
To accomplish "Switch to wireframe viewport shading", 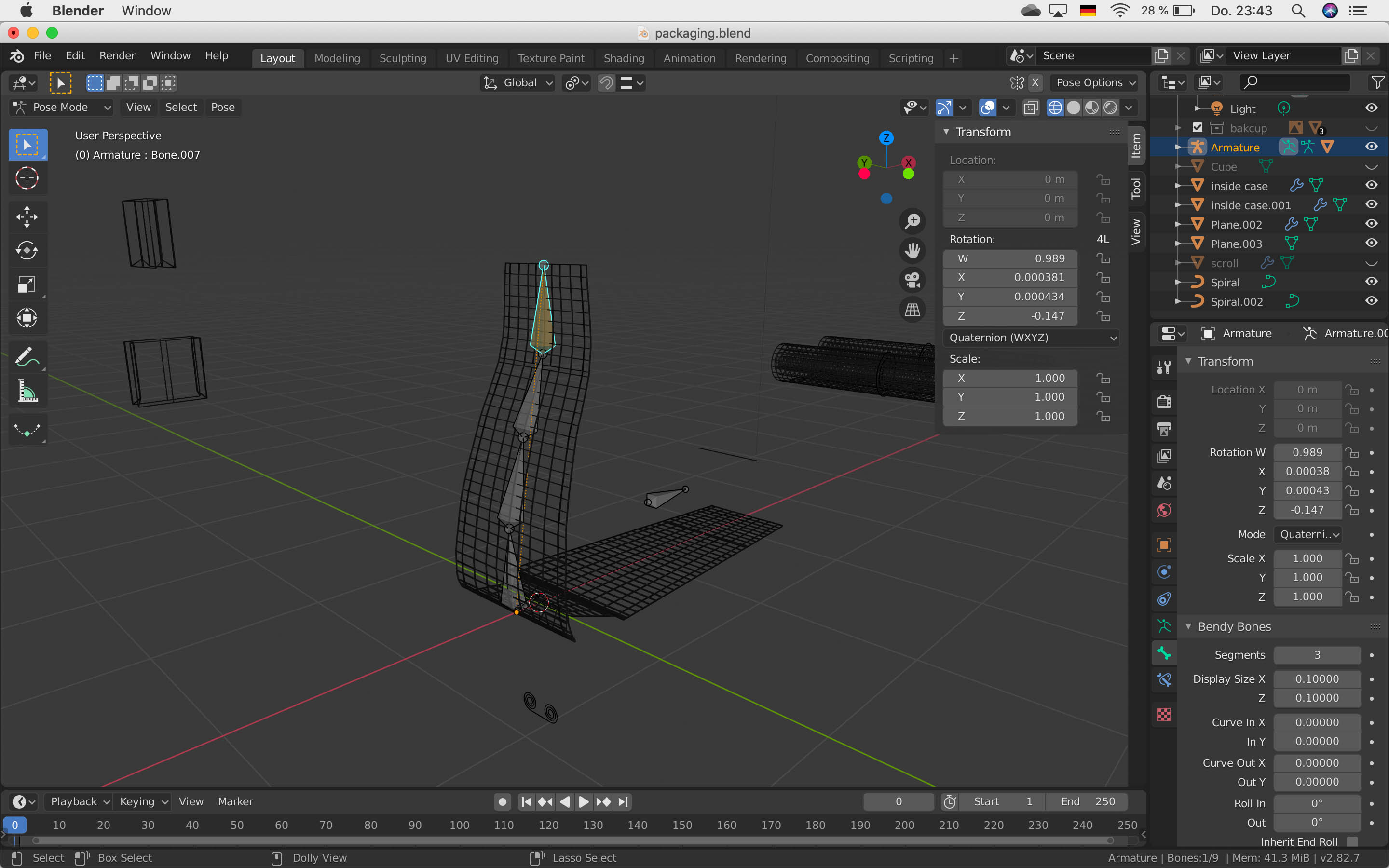I will click(1055, 108).
